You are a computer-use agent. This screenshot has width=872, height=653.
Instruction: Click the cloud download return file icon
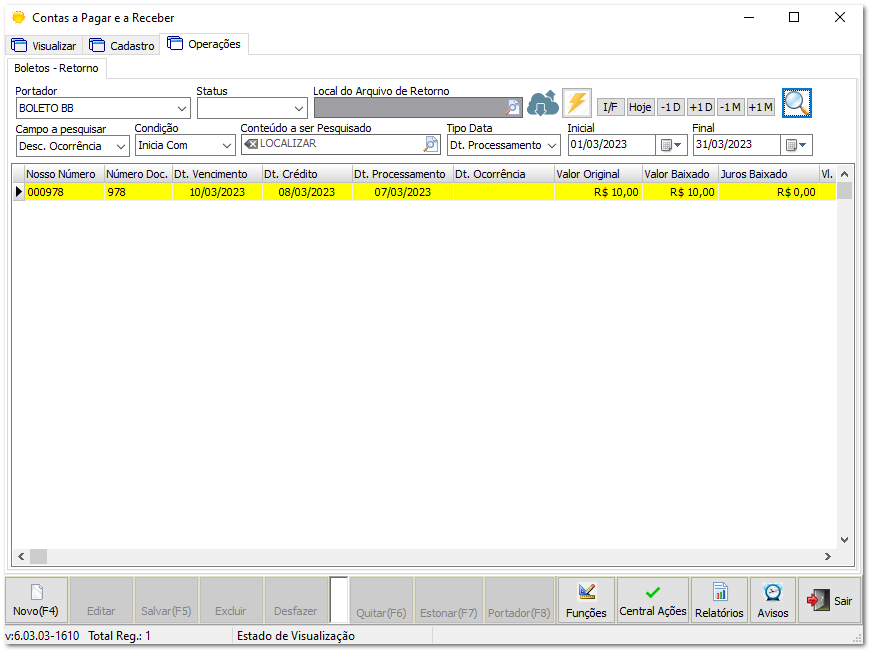click(542, 104)
